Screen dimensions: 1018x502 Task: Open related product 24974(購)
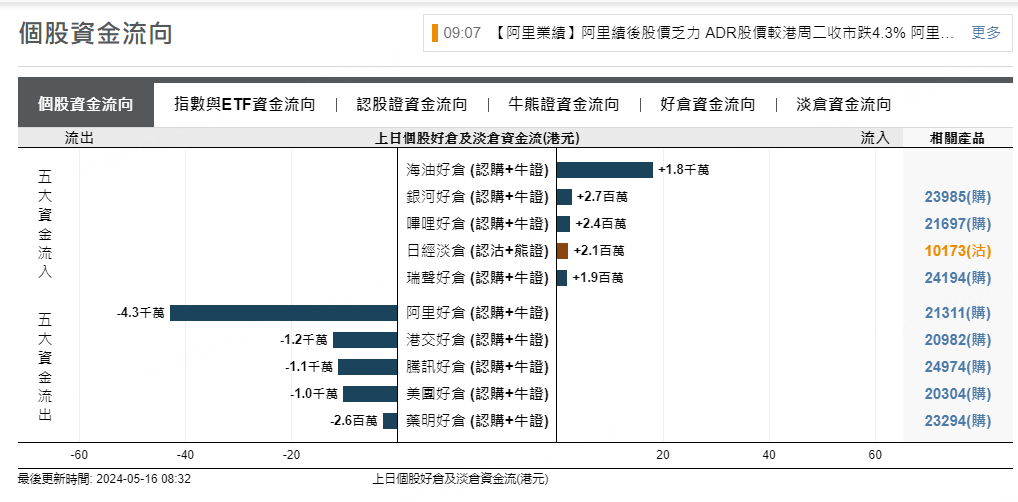pos(958,367)
